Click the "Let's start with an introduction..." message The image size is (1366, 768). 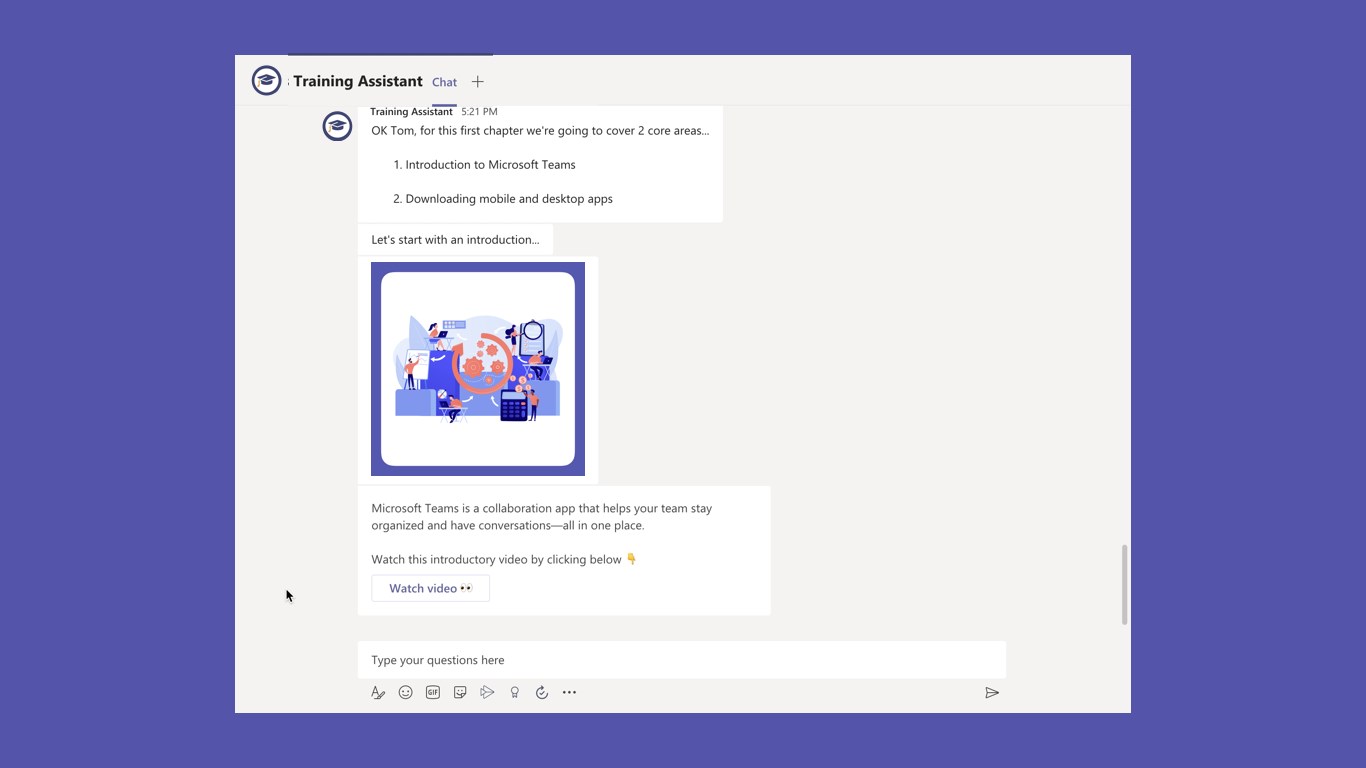[455, 239]
